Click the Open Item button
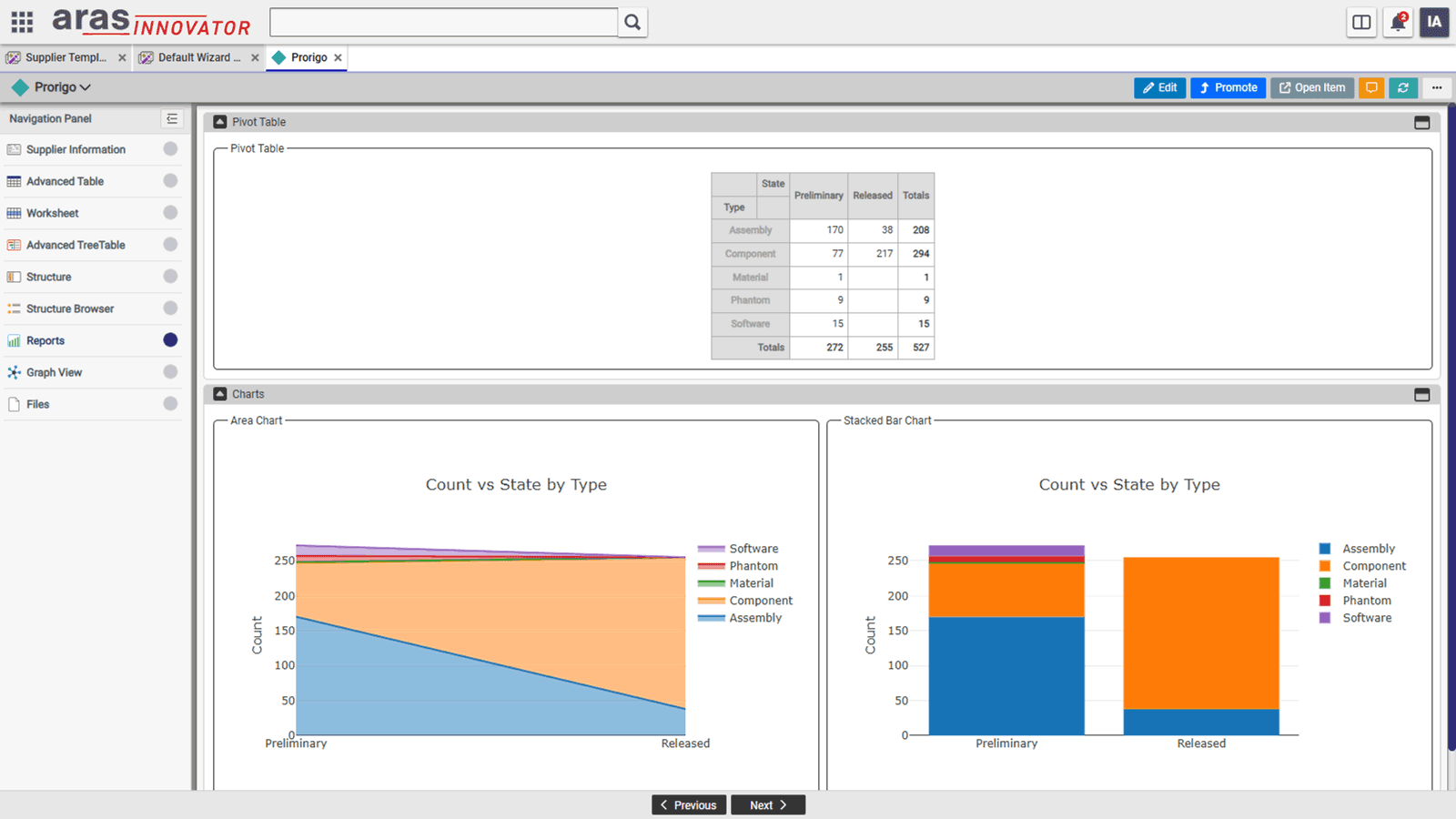The height and width of the screenshot is (819, 1456). pyautogui.click(x=1312, y=87)
